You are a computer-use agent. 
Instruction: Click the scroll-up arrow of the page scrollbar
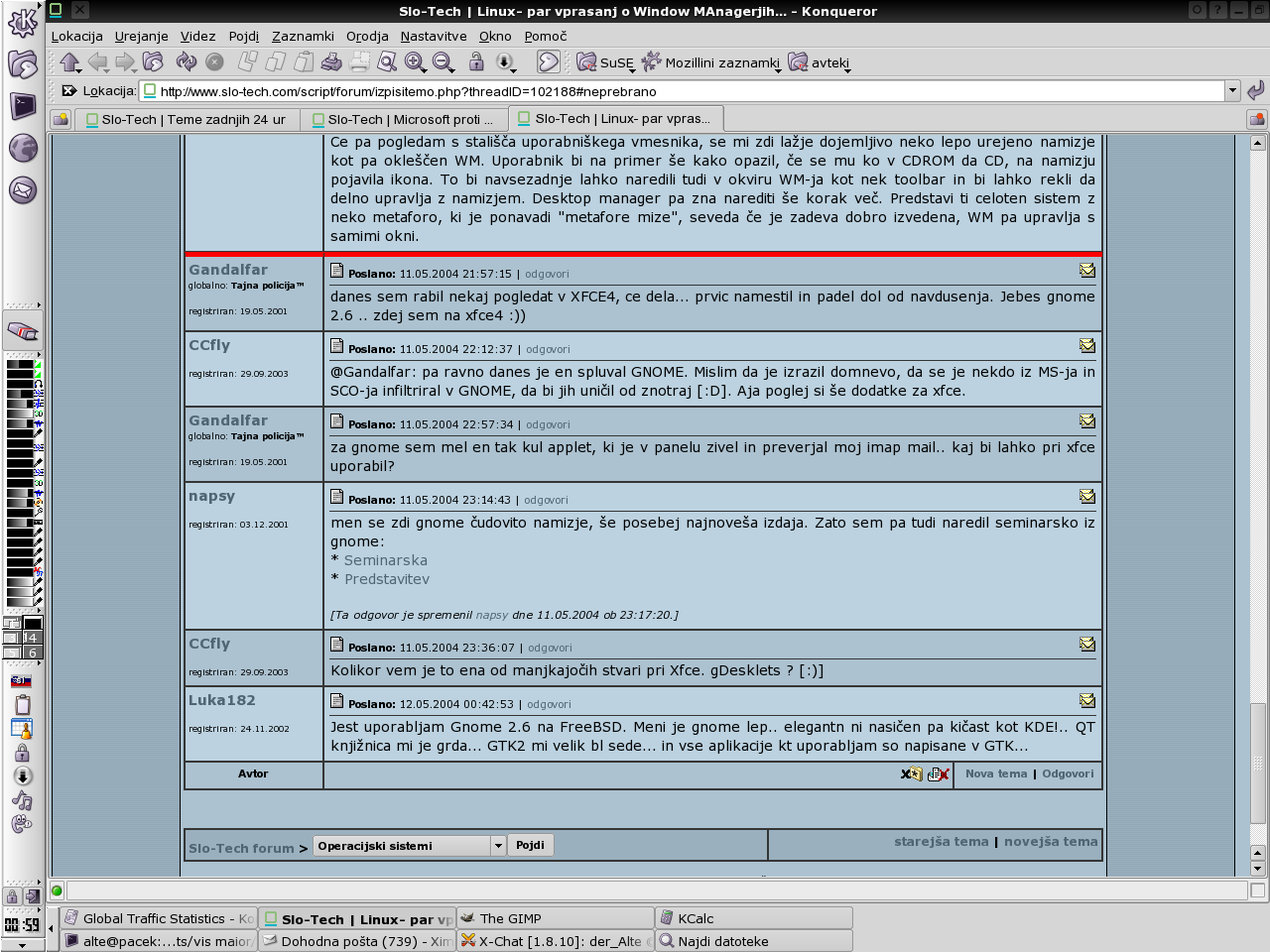[1257, 143]
